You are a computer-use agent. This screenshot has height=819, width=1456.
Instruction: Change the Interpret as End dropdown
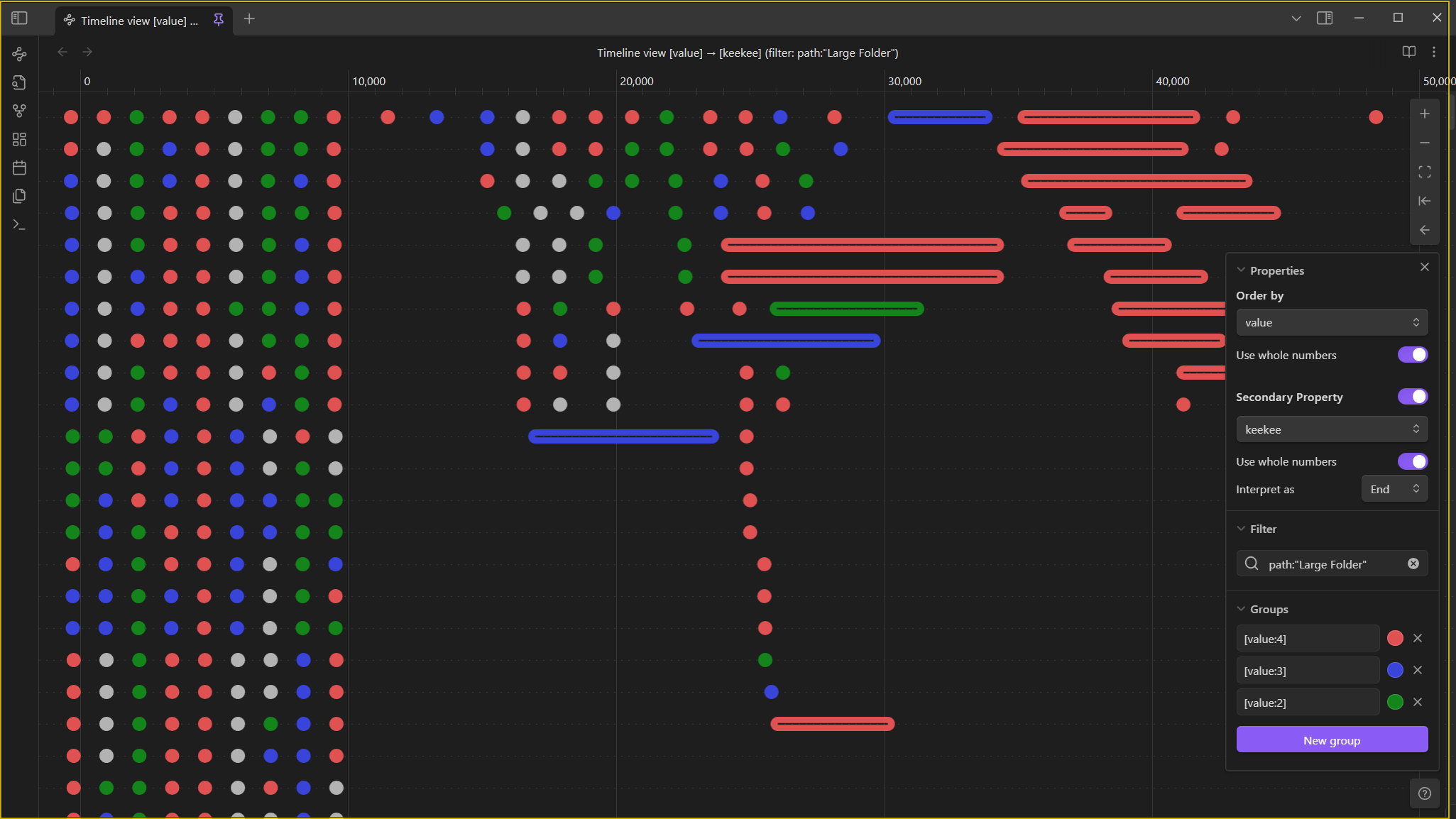pyautogui.click(x=1394, y=489)
